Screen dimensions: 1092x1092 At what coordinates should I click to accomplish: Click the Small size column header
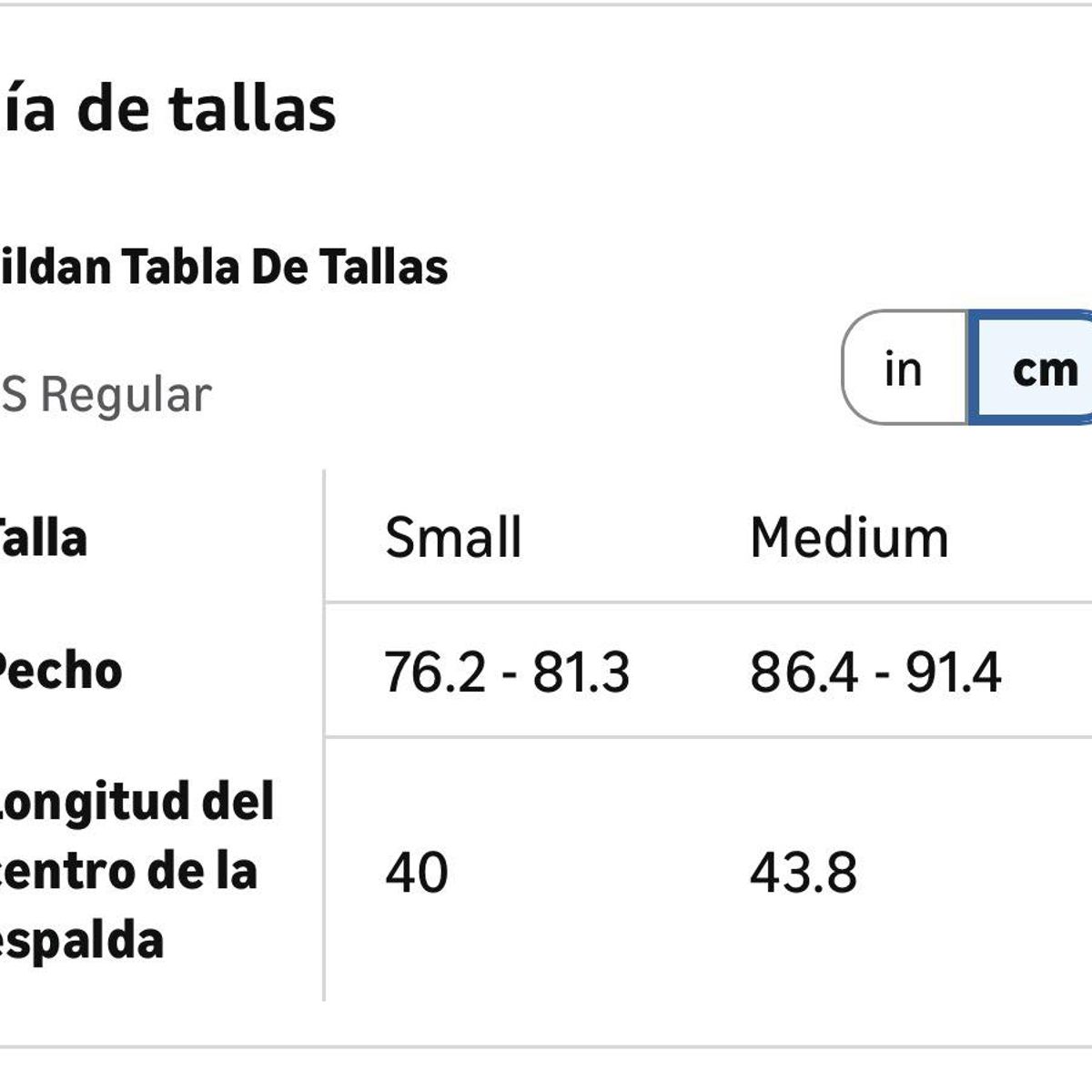click(453, 537)
